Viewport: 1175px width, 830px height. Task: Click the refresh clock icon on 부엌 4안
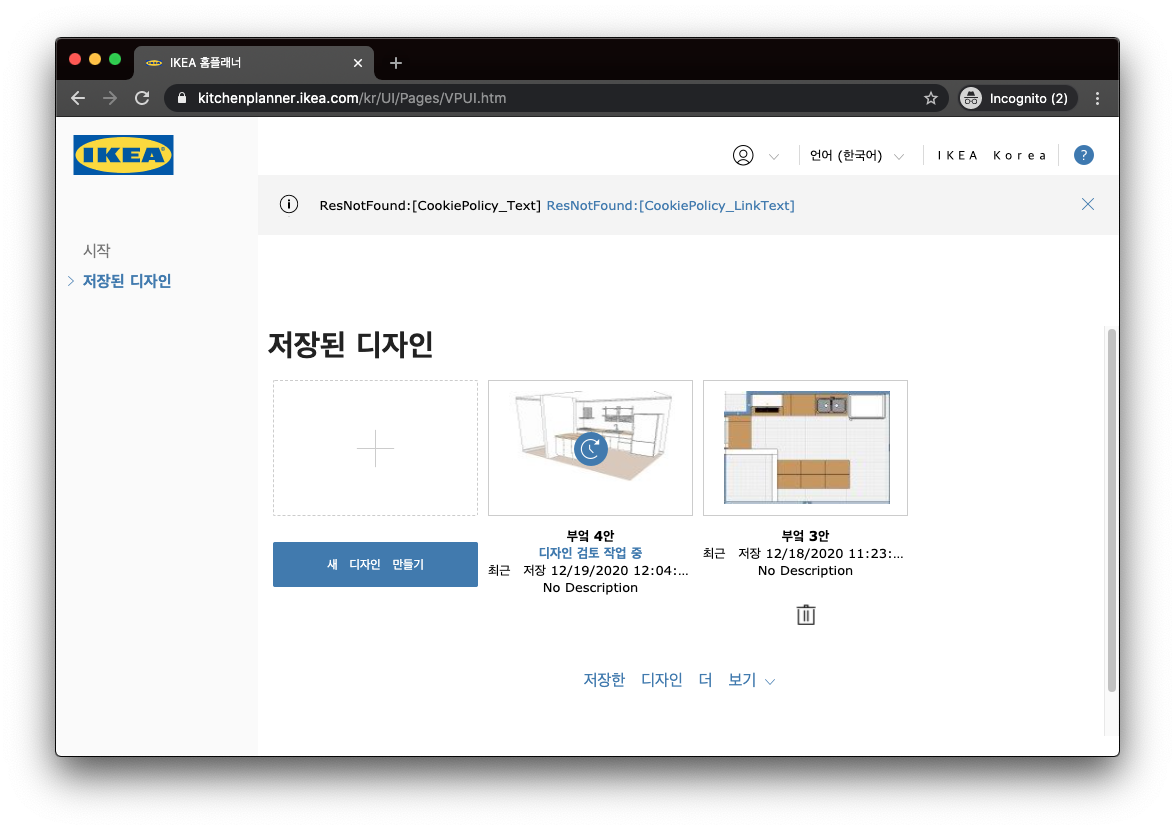(590, 449)
